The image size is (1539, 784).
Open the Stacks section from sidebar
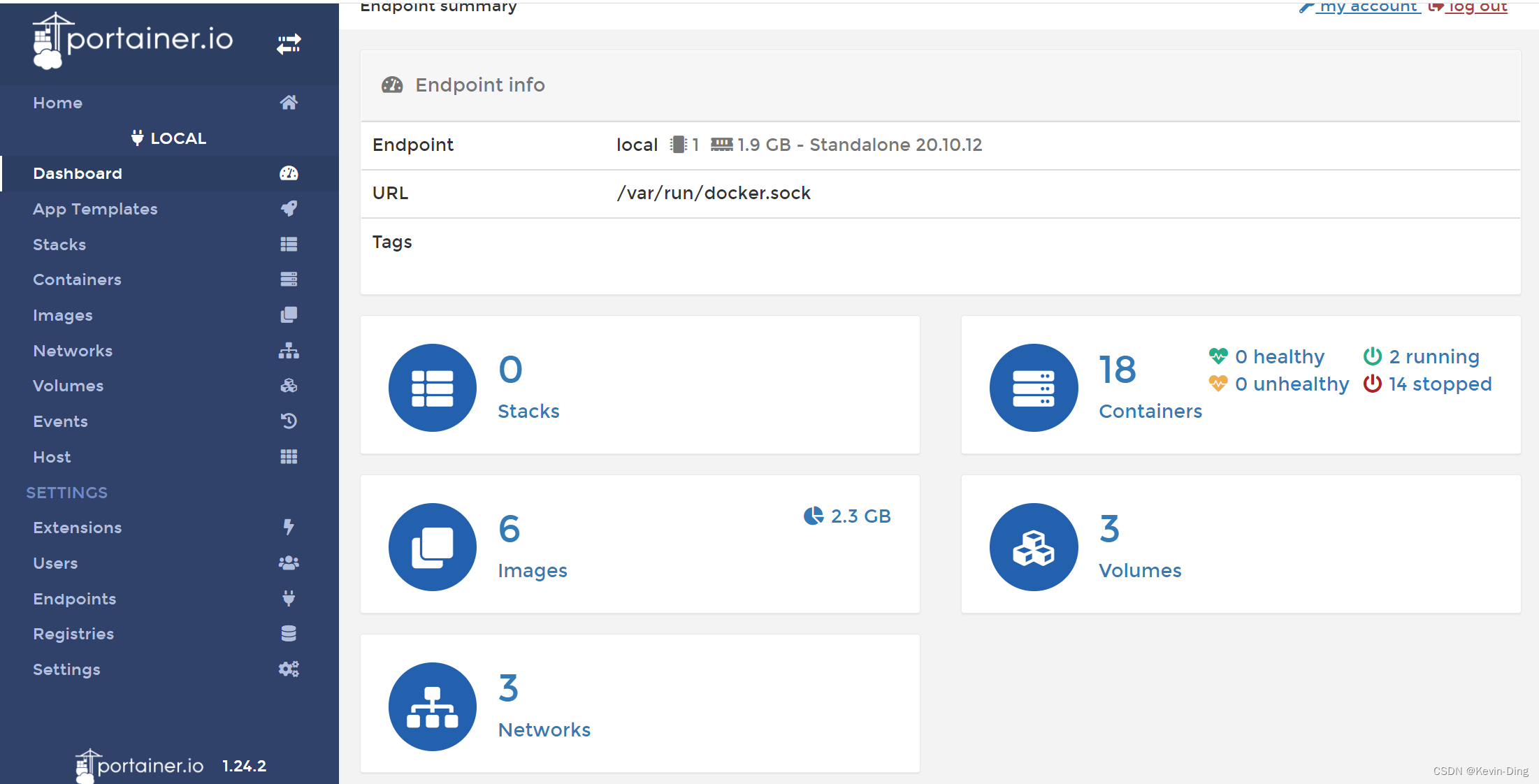coord(60,244)
